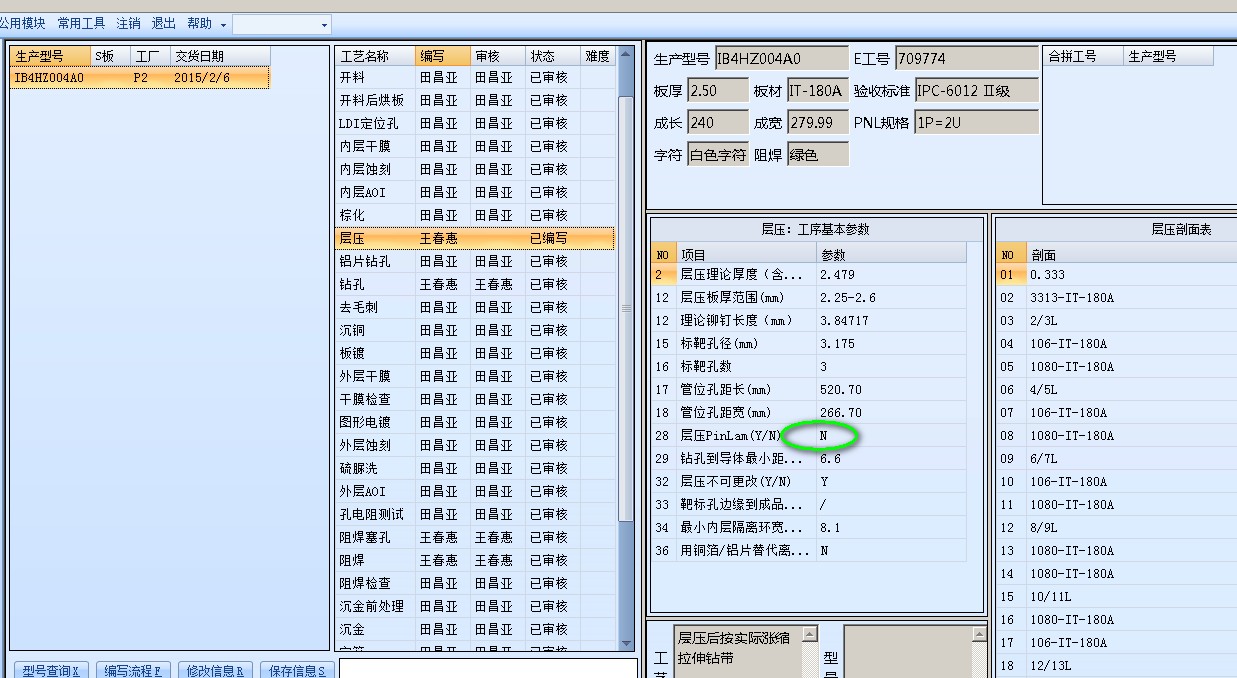Select the 沉金前处理 process row
The image size is (1237, 678).
click(475, 606)
